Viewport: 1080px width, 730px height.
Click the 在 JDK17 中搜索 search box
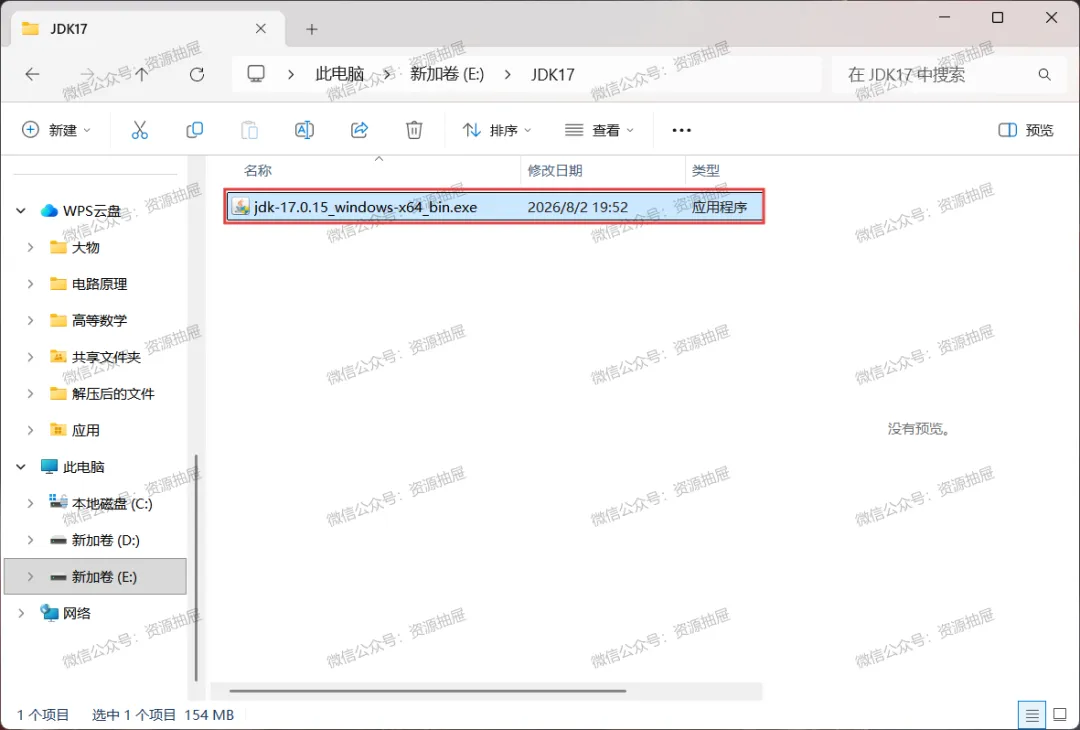tap(950, 74)
